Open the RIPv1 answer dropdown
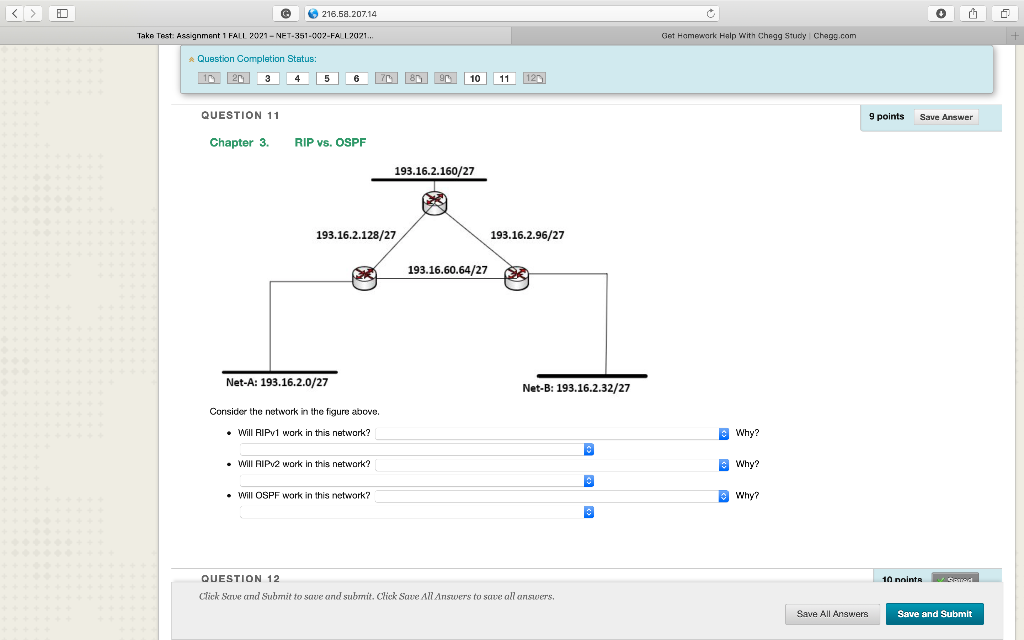Viewport: 1024px width, 640px height. (722, 432)
